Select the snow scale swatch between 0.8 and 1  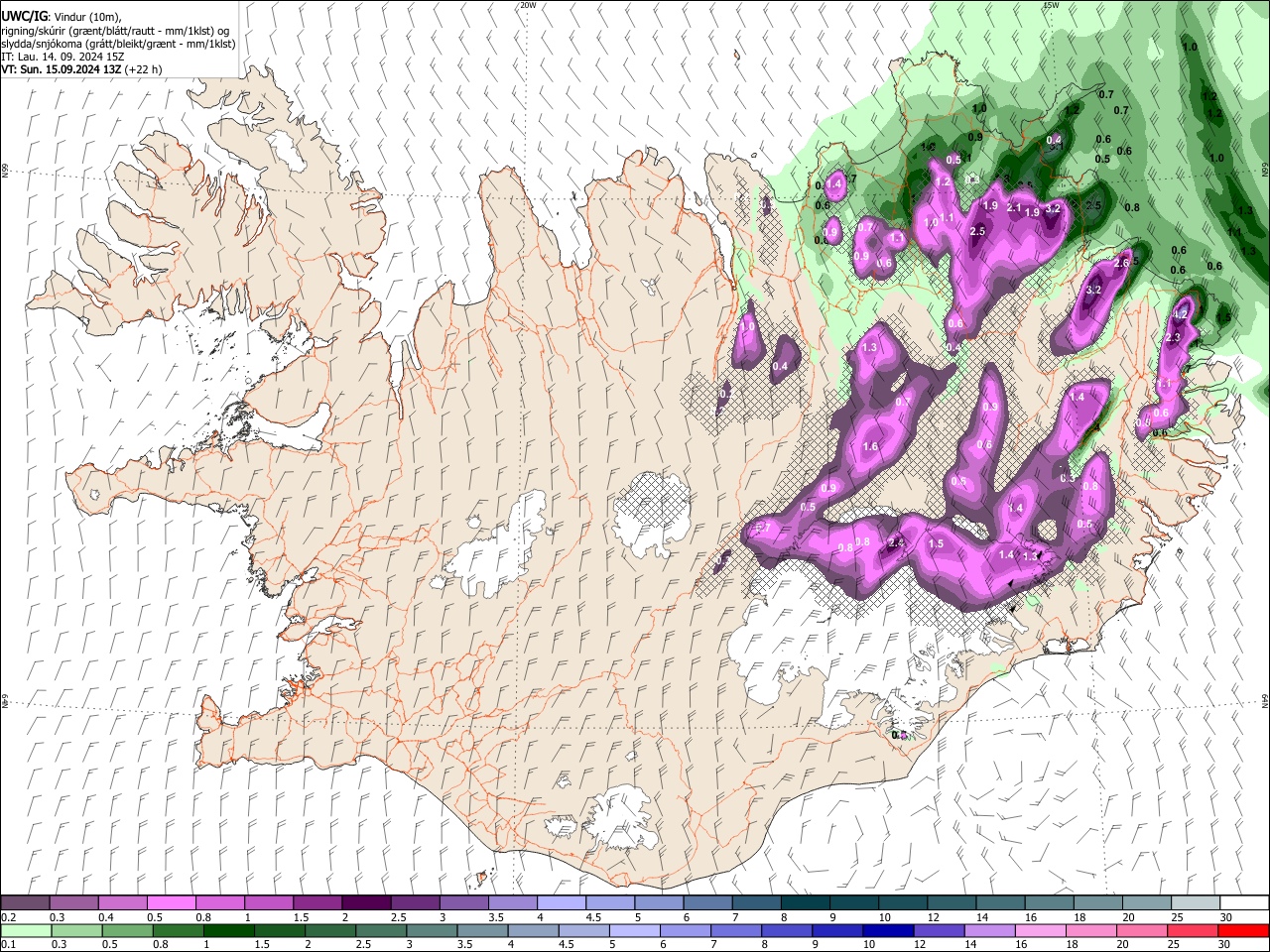tap(219, 903)
